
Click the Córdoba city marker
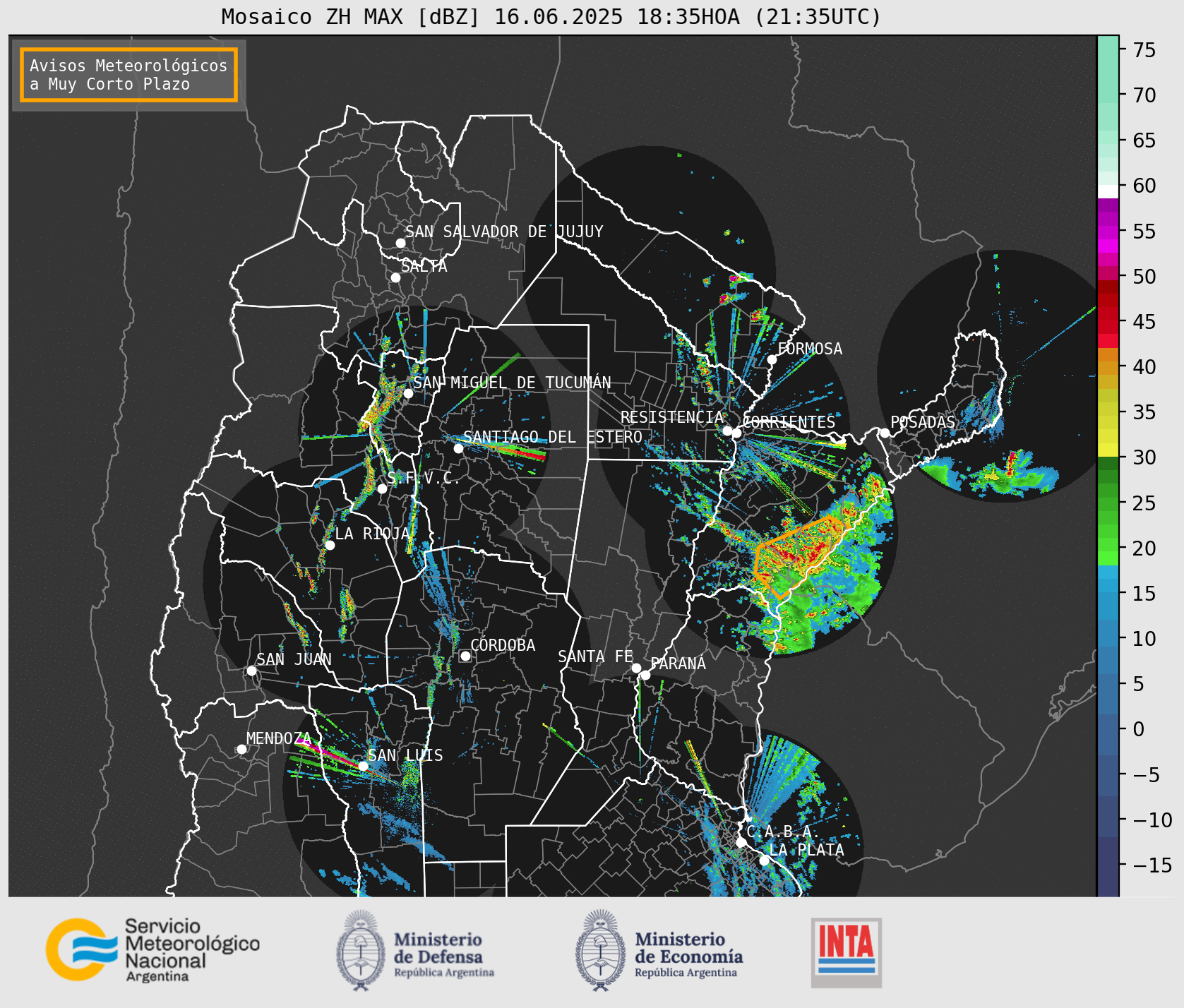[x=465, y=656]
